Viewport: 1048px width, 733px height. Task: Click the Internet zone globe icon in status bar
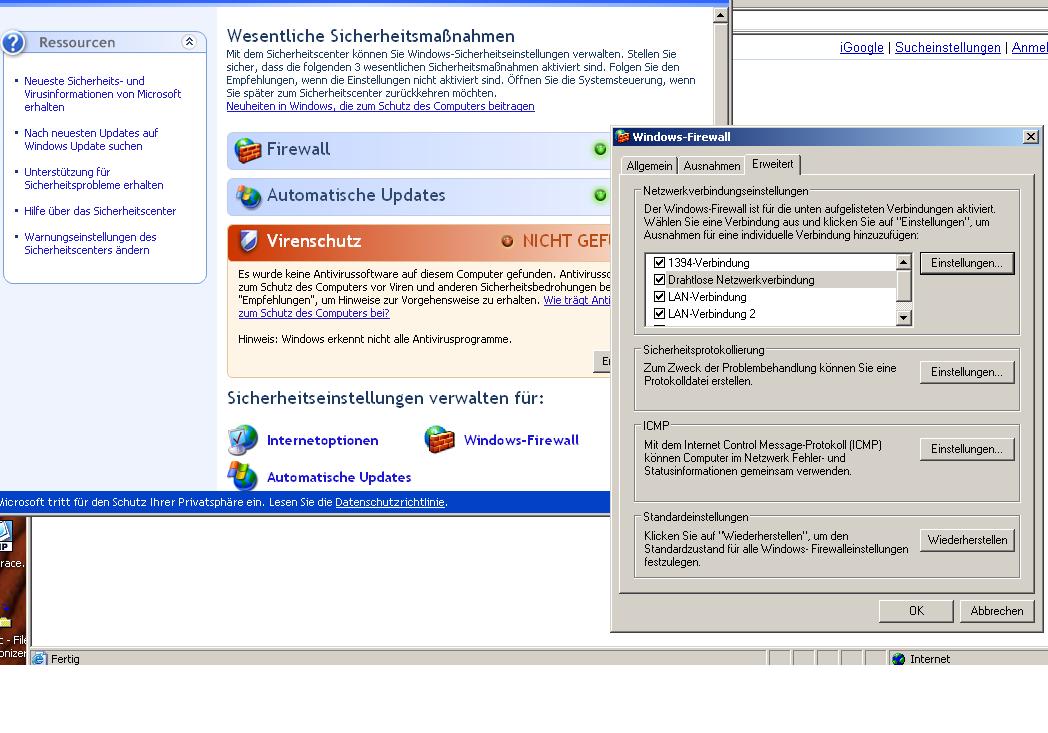899,659
